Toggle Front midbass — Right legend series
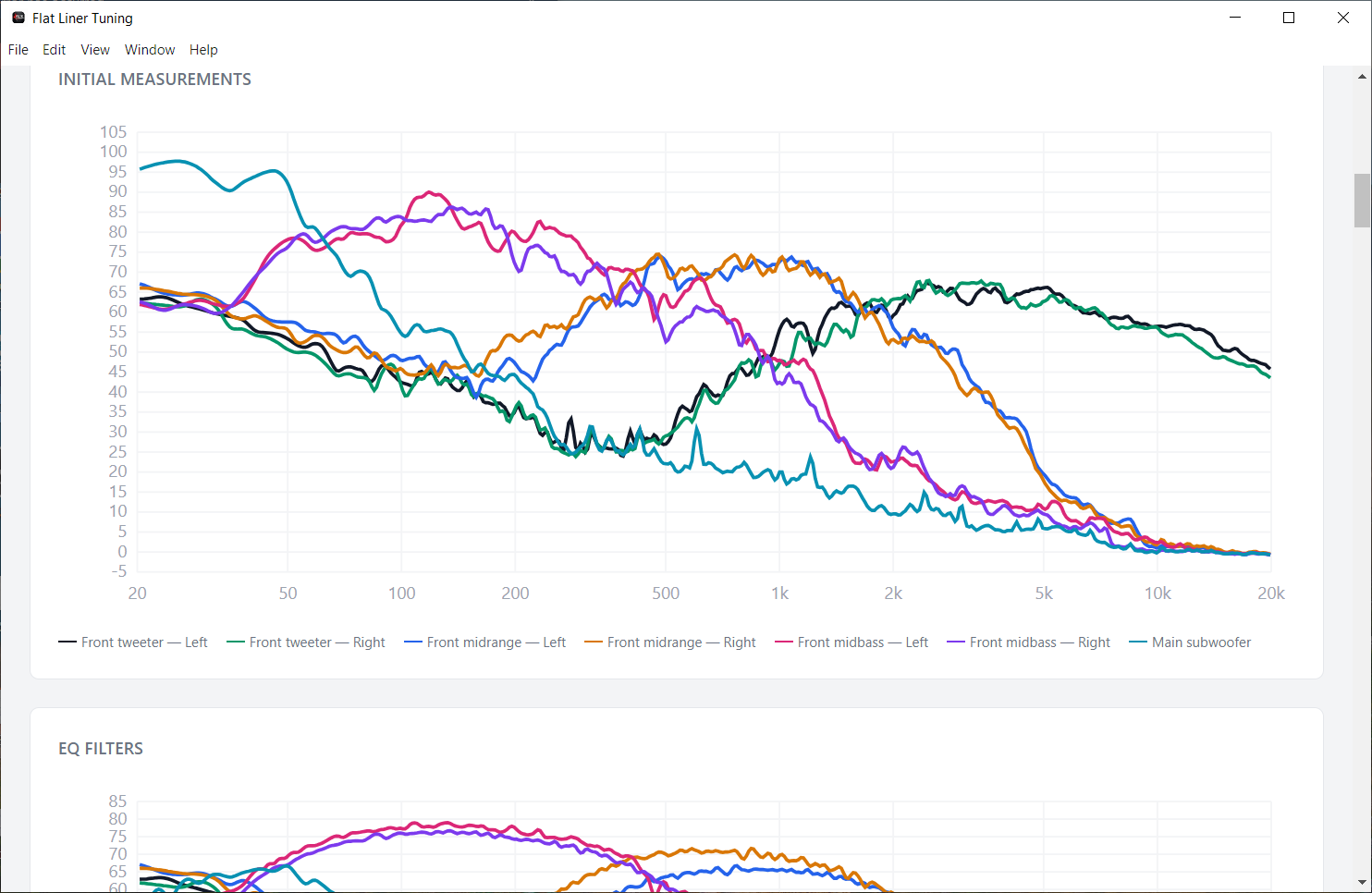Image resolution: width=1372 pixels, height=893 pixels. (1029, 642)
